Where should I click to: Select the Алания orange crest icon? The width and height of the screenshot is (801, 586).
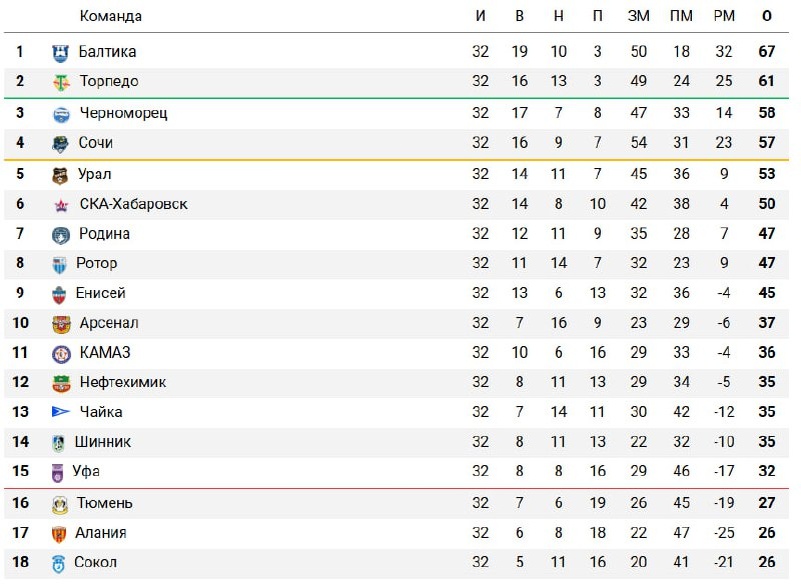pyautogui.click(x=59, y=534)
